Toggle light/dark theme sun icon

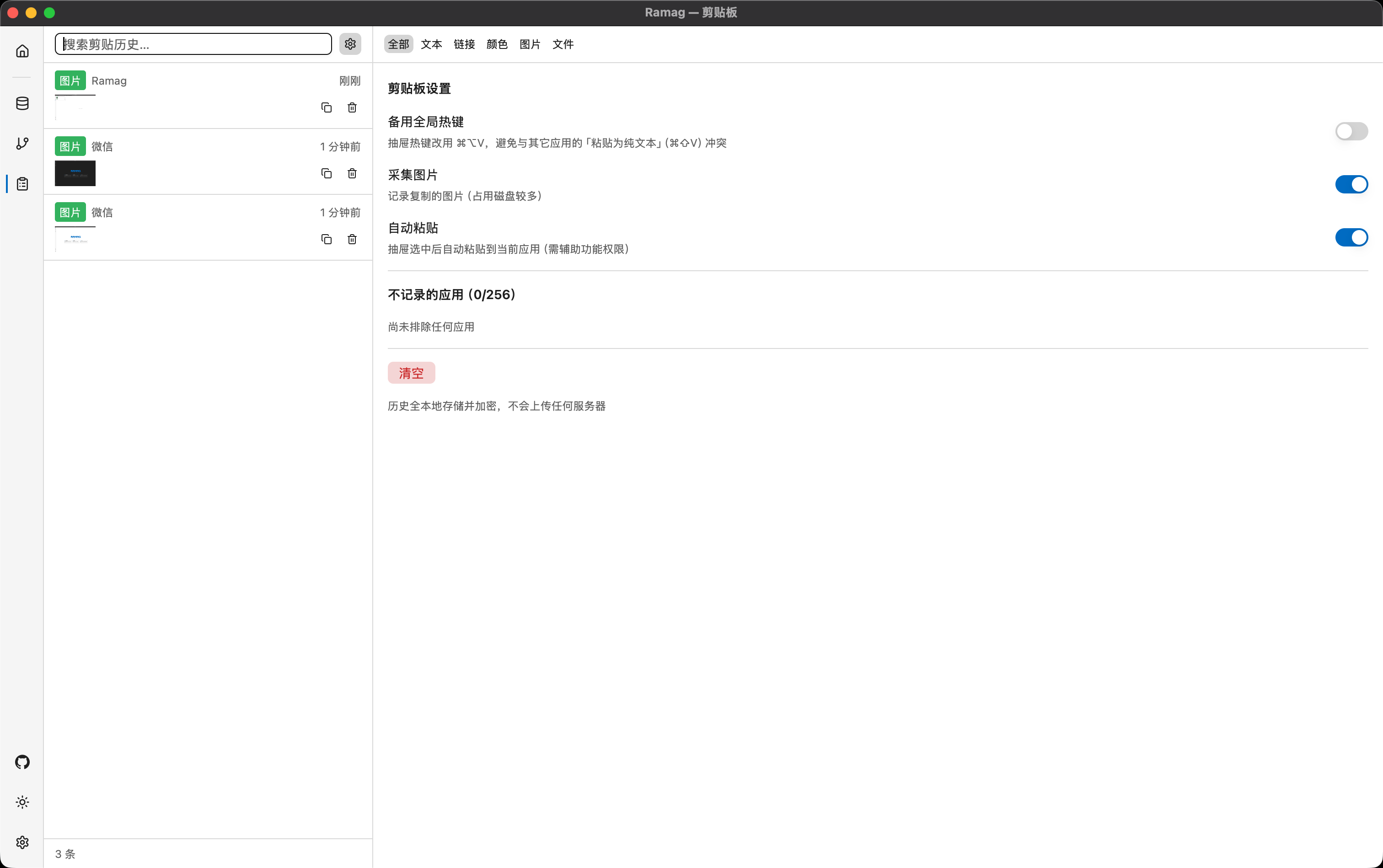(x=22, y=802)
